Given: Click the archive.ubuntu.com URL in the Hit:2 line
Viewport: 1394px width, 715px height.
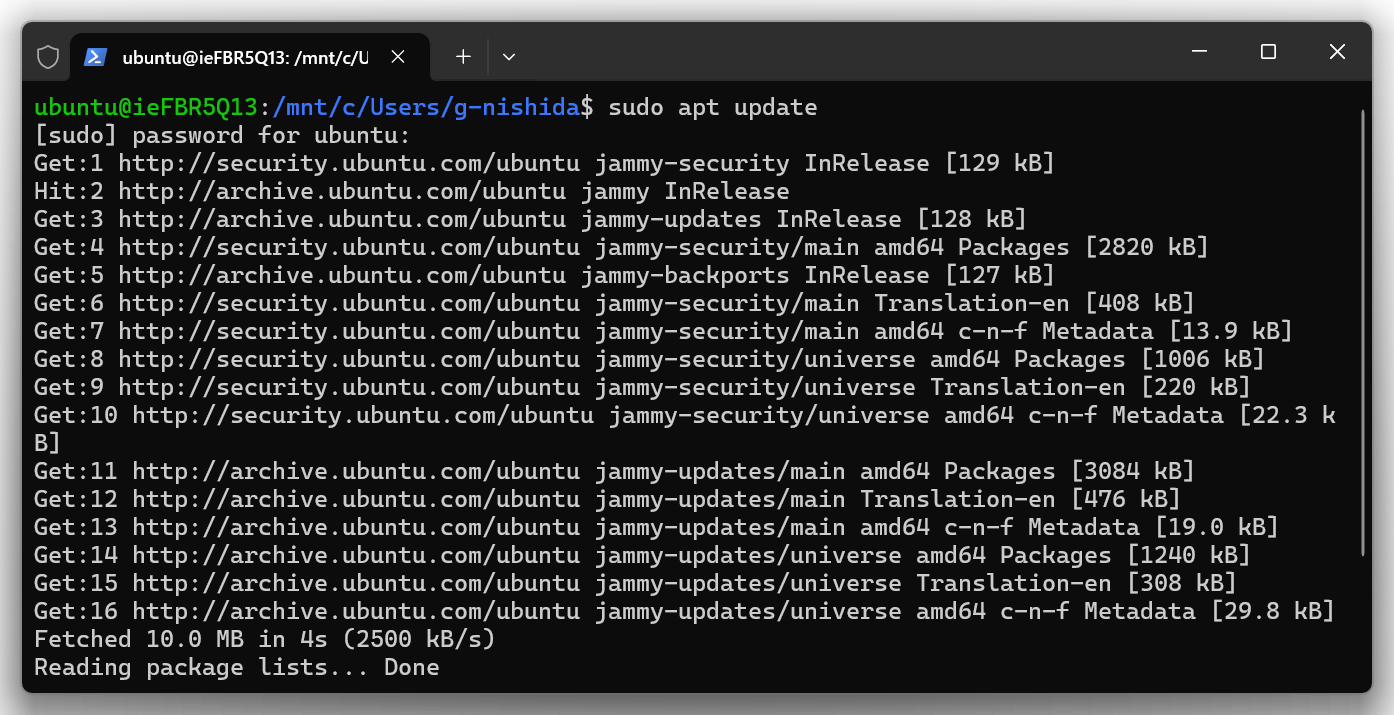Looking at the screenshot, I should coord(342,191).
